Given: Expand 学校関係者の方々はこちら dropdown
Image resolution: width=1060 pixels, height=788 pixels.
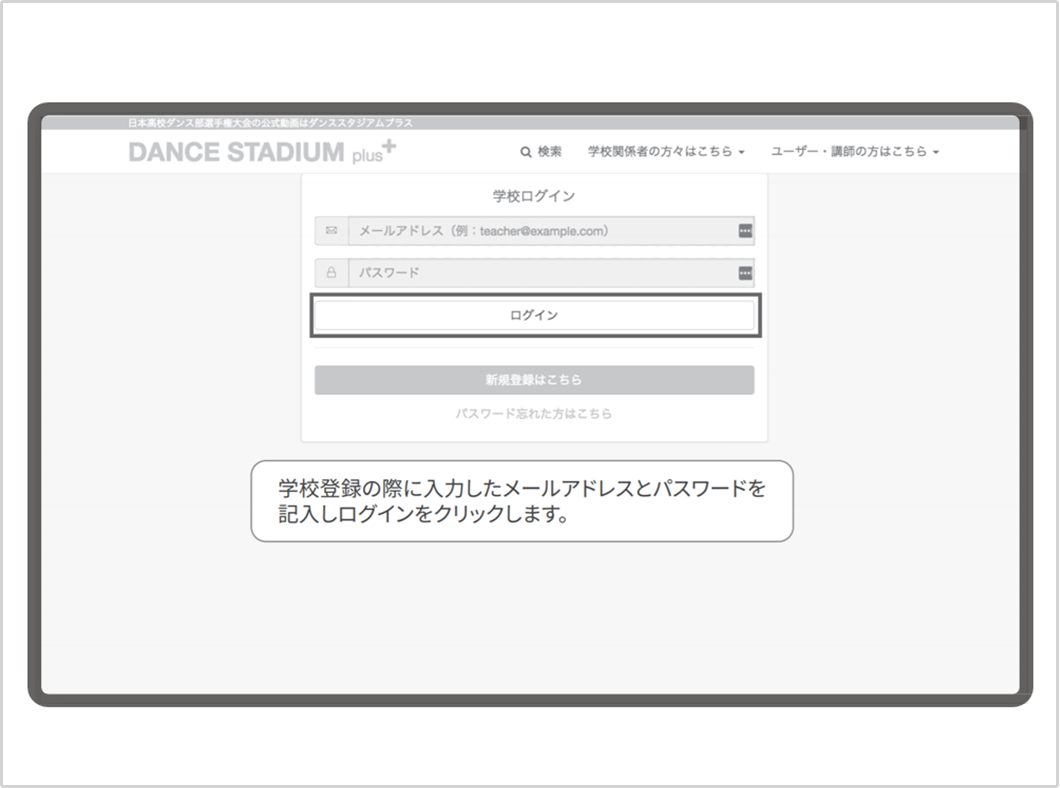Looking at the screenshot, I should point(666,151).
